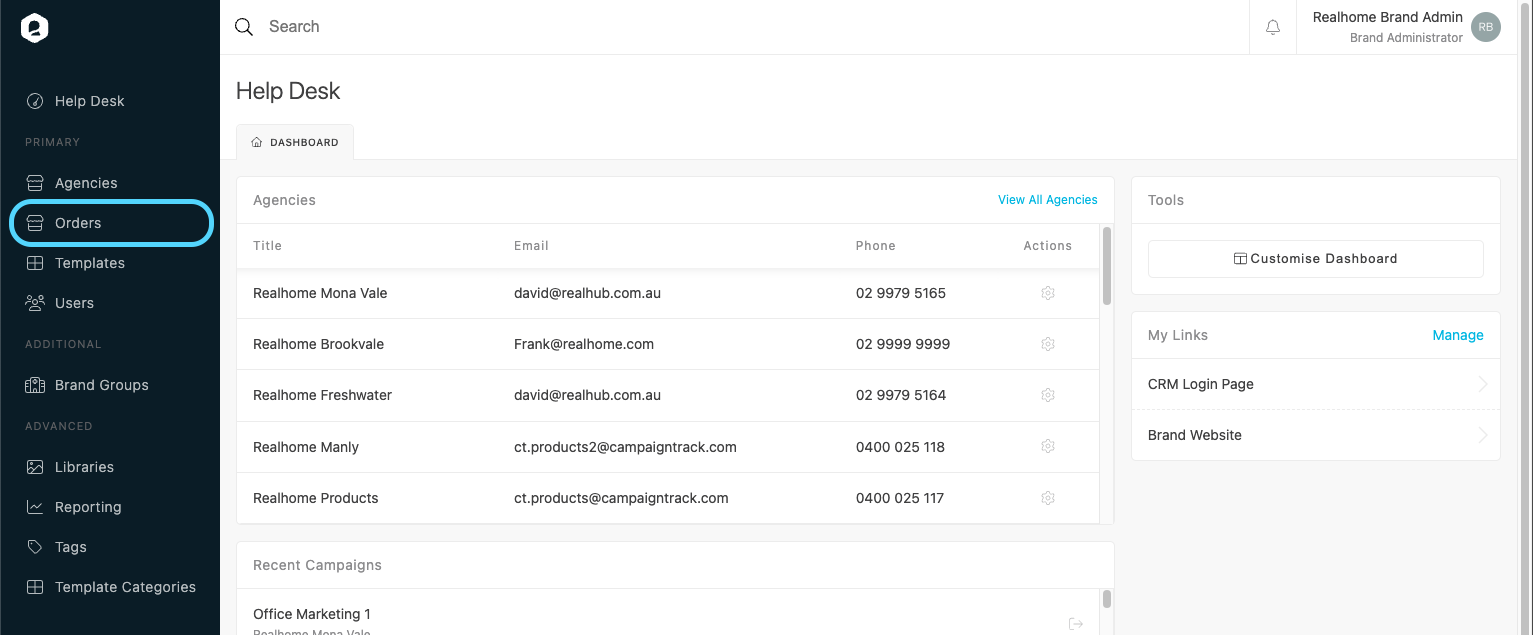Click Title column header
The image size is (1533, 635).
[267, 246]
